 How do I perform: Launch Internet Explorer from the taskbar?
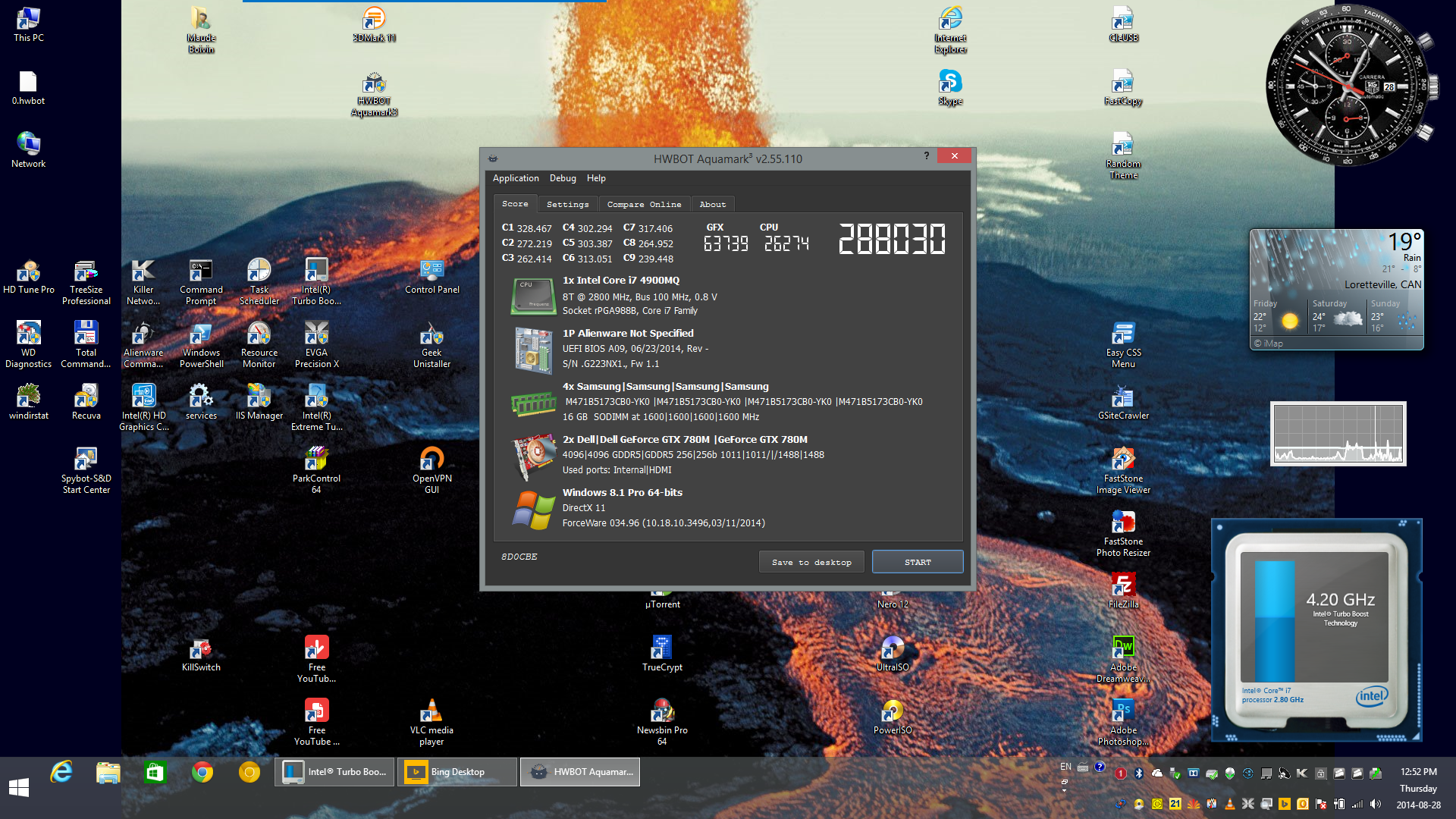pos(61,772)
